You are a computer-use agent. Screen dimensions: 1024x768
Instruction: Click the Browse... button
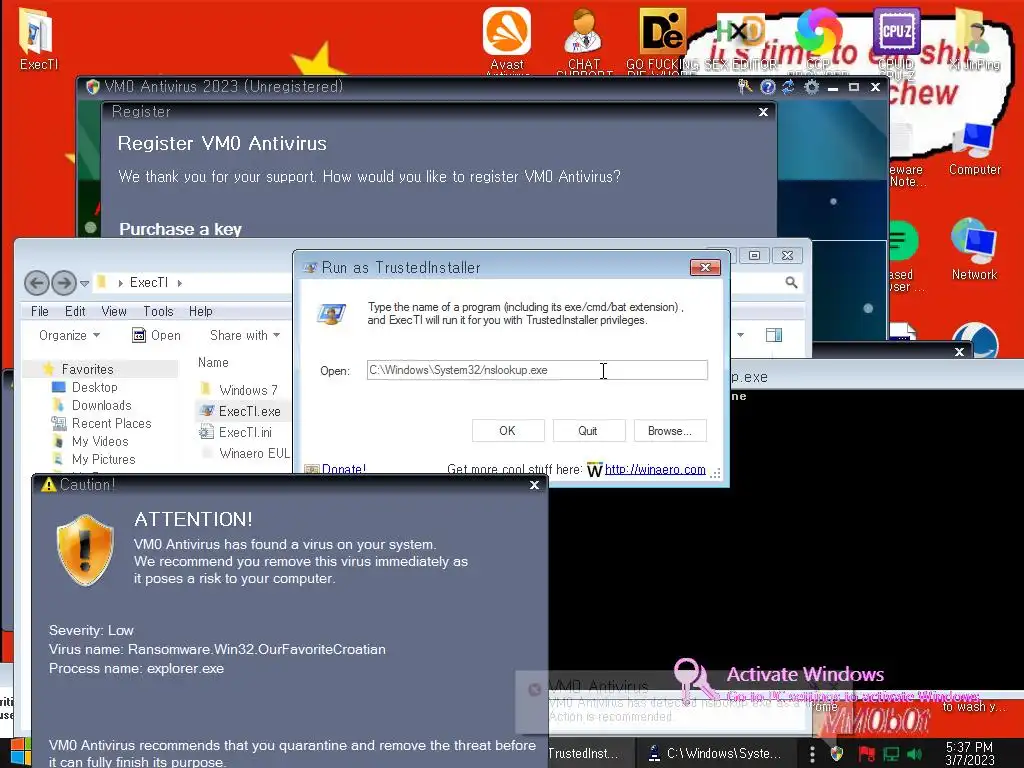670,431
